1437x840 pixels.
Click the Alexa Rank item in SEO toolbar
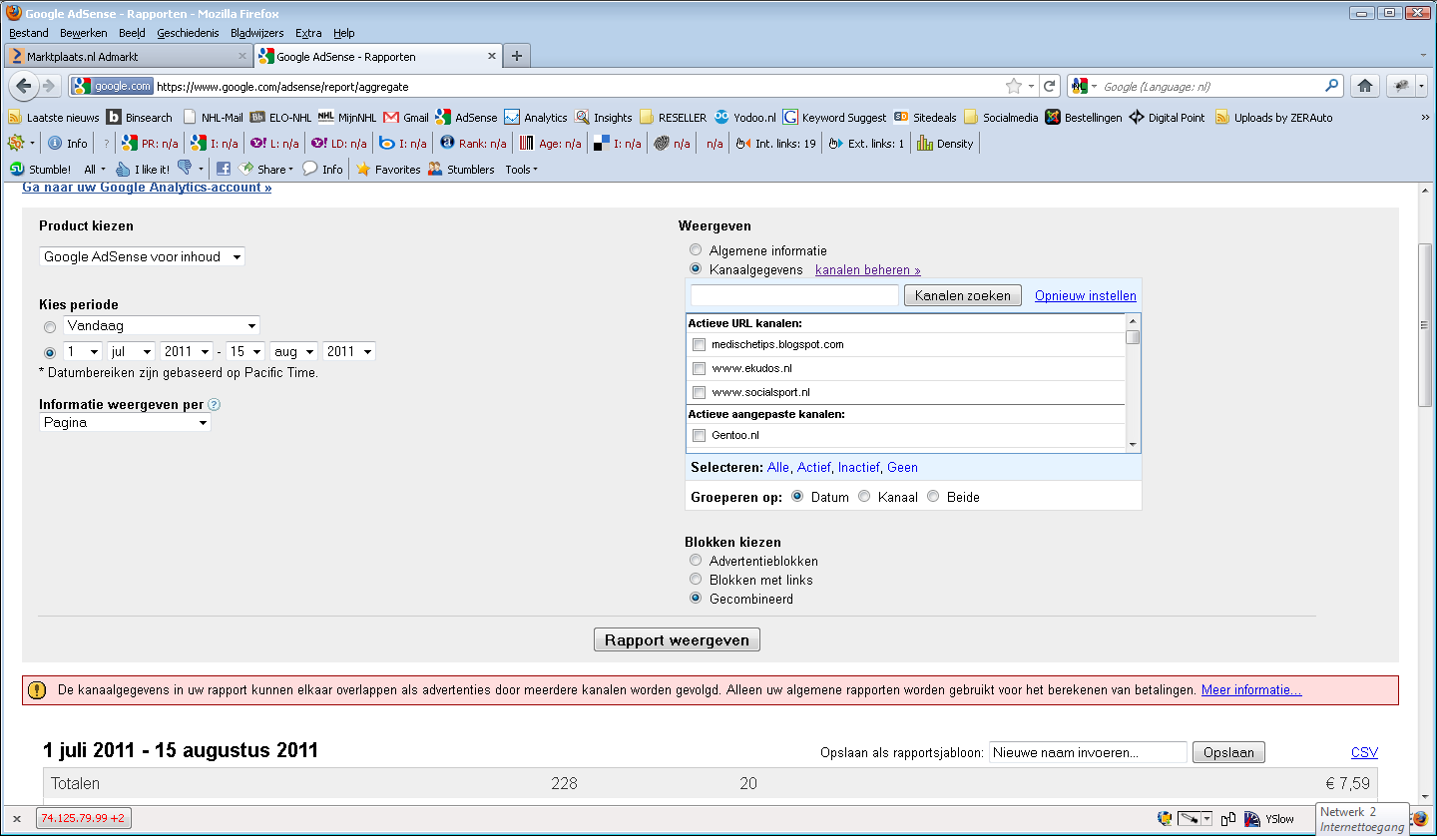(x=473, y=144)
